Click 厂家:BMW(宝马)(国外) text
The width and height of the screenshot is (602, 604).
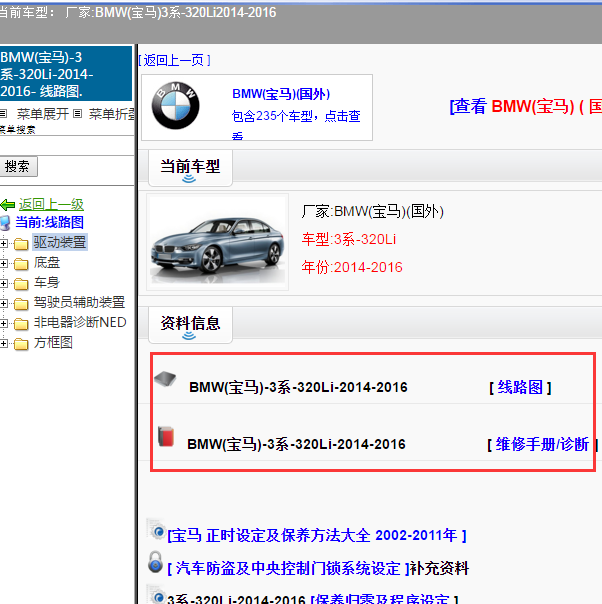(372, 211)
